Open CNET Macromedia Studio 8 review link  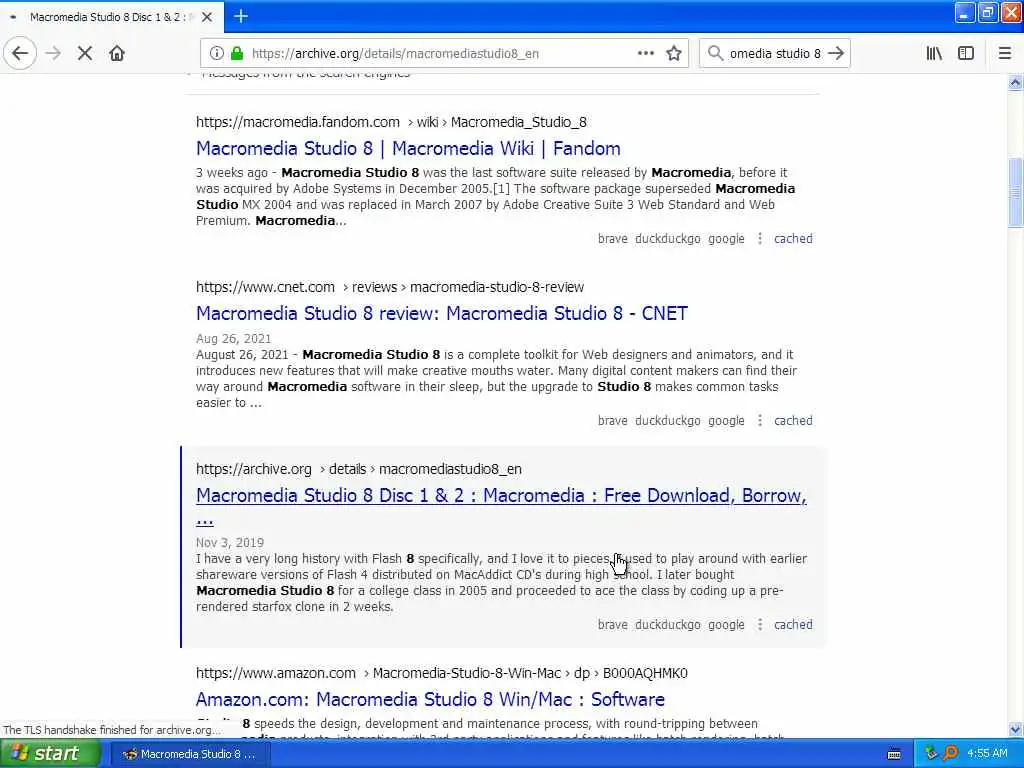click(x=441, y=313)
